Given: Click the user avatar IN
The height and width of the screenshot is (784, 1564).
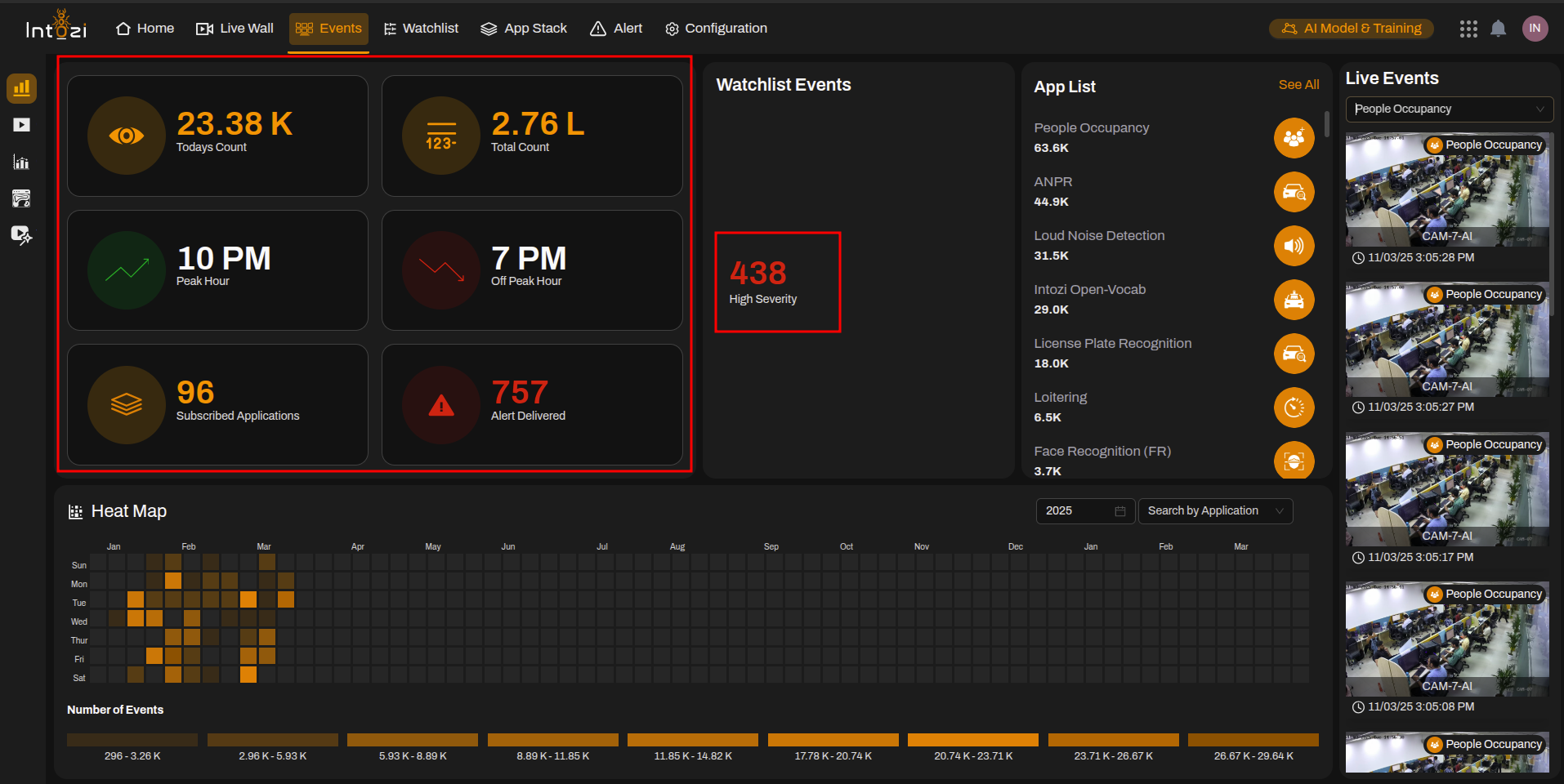Looking at the screenshot, I should click(x=1535, y=29).
